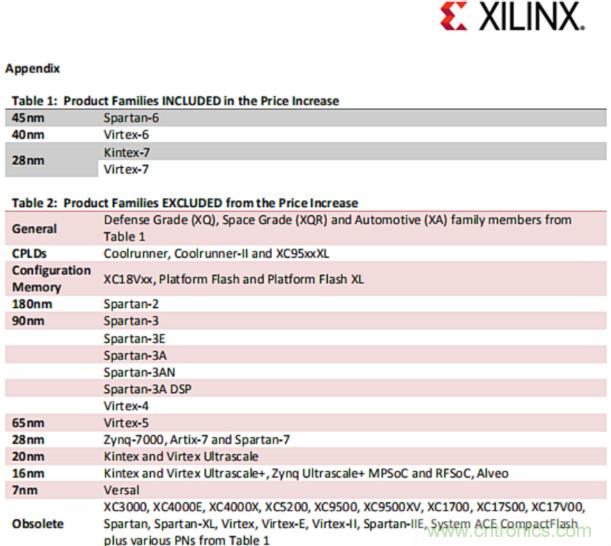This screenshot has width=611, height=546.
Task: Click the Spartan-2 entry
Action: click(131, 304)
